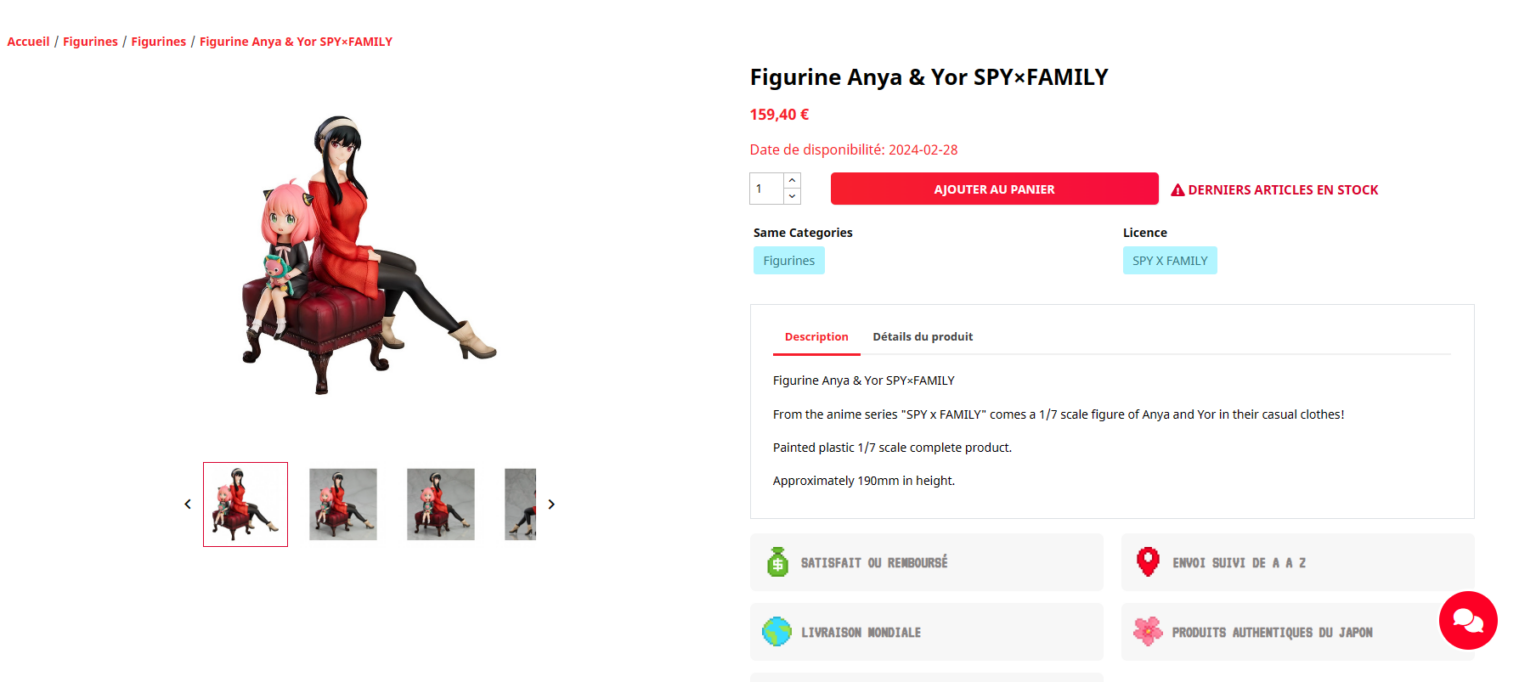Click the quantity input field

click(x=766, y=189)
